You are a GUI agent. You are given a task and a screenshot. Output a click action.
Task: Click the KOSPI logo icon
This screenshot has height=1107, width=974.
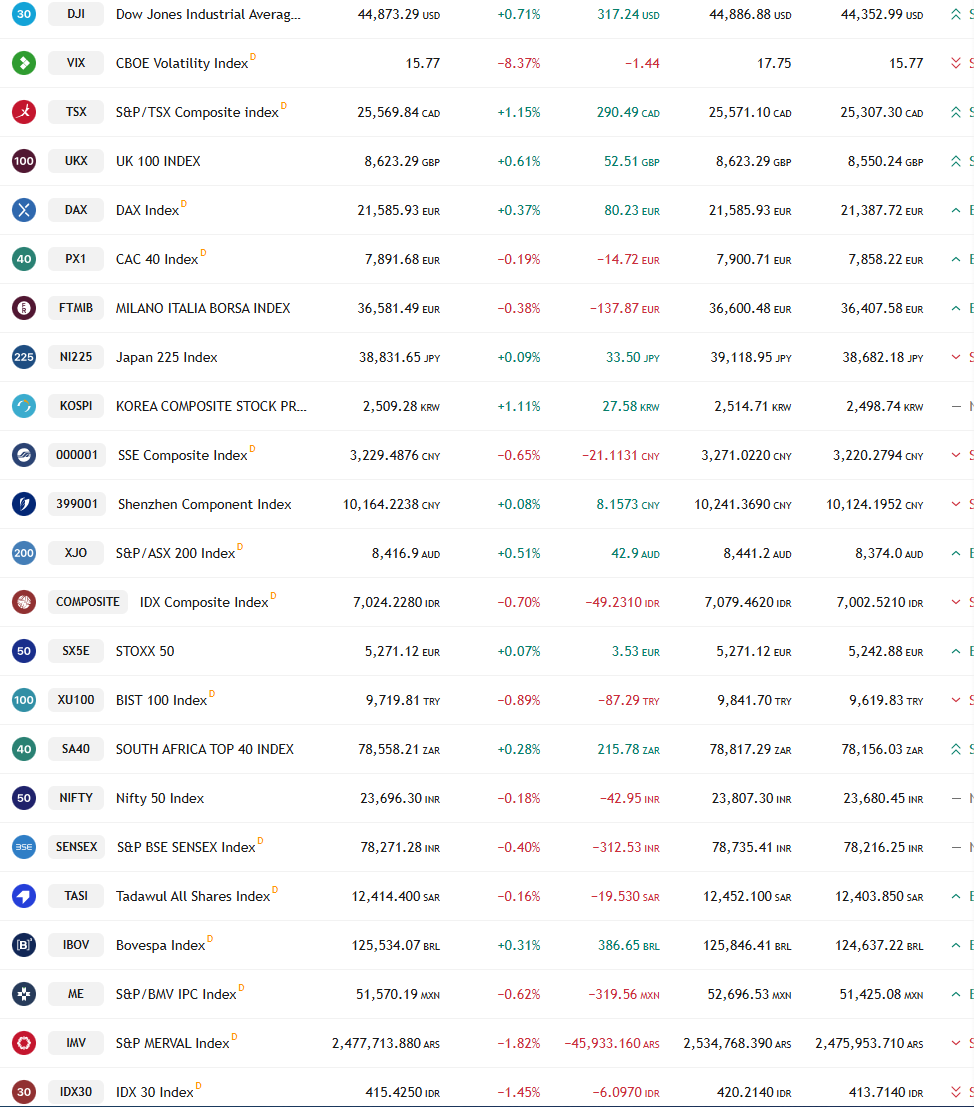(24, 406)
